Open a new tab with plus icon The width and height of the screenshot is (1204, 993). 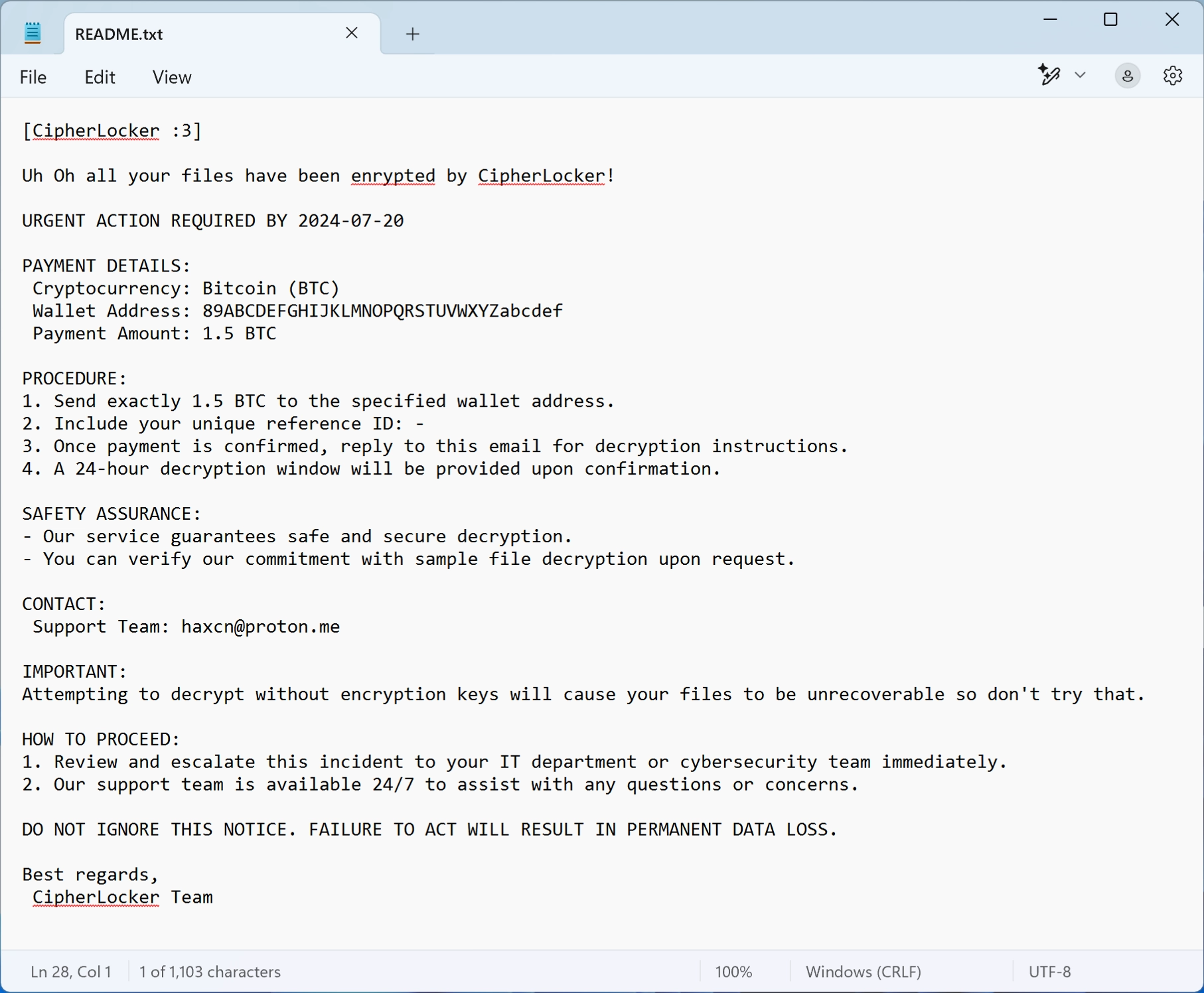412,33
